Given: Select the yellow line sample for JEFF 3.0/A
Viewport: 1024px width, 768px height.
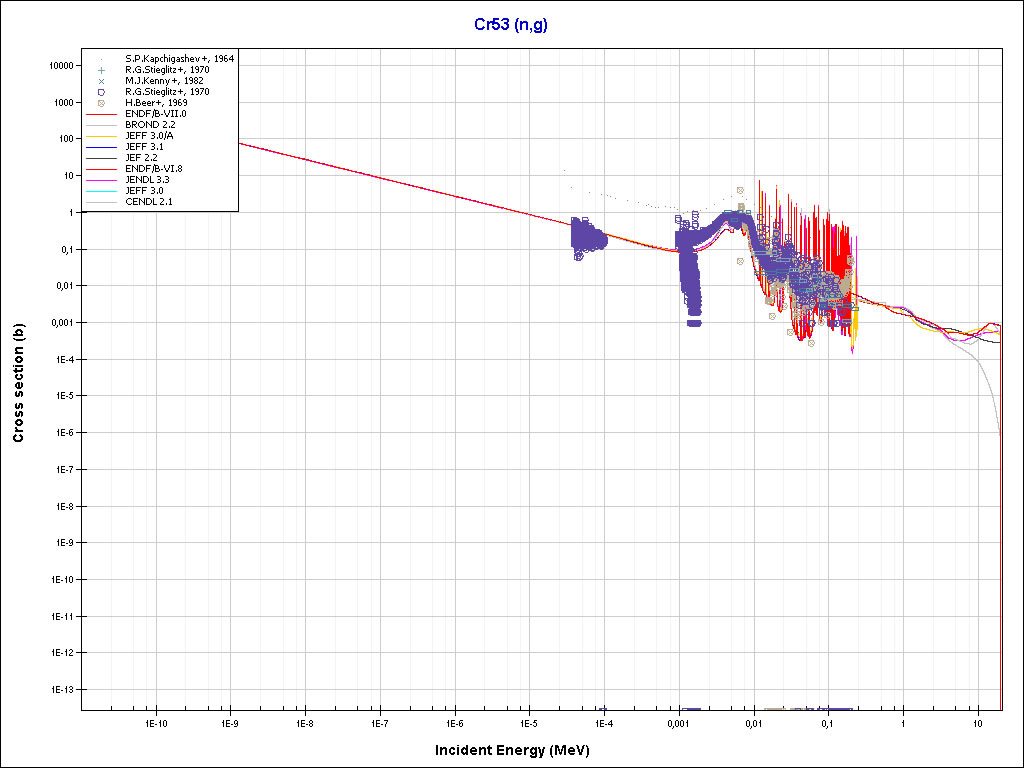Looking at the screenshot, I should 101,136.
